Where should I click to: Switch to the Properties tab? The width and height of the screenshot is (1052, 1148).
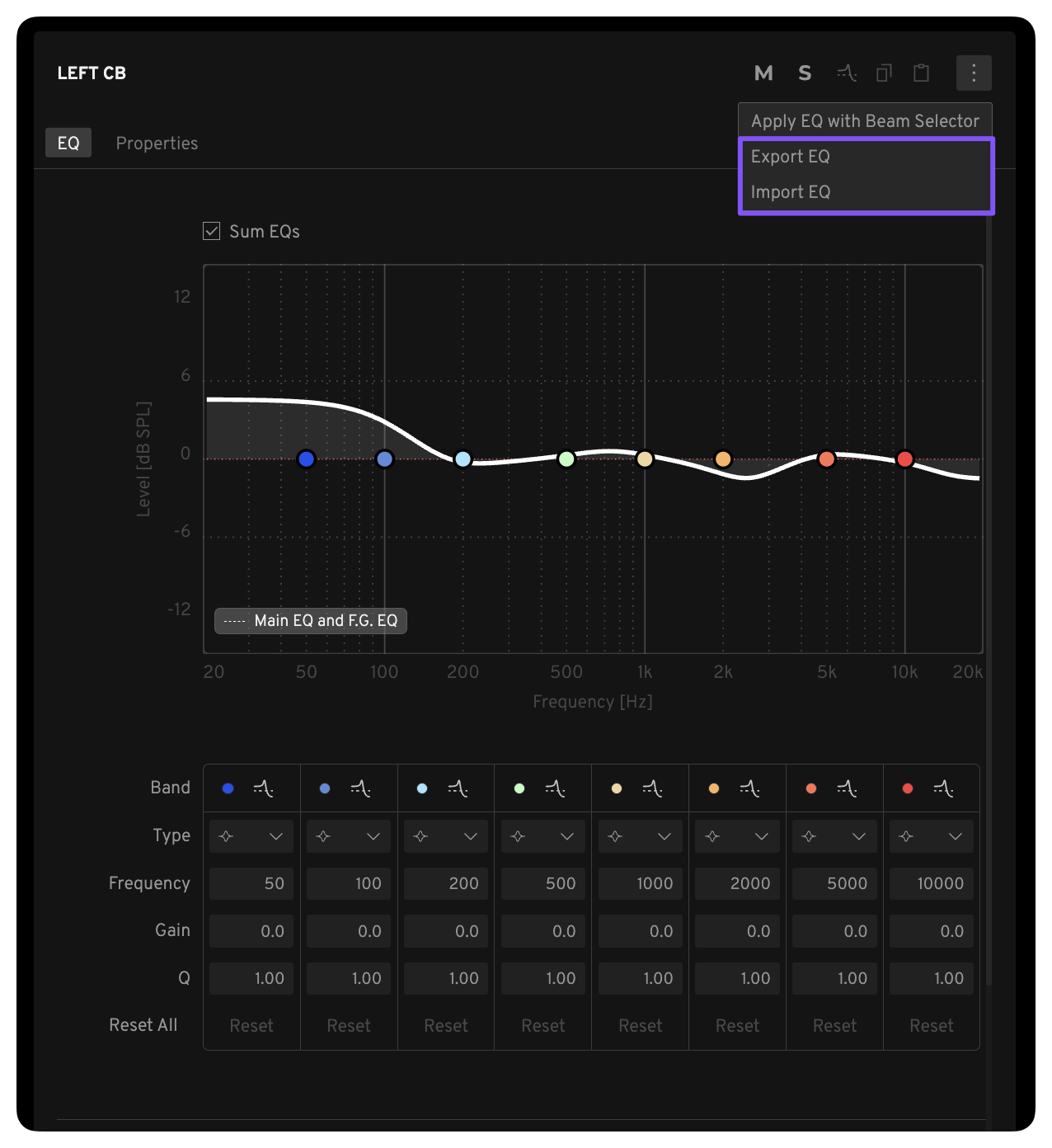tap(157, 143)
